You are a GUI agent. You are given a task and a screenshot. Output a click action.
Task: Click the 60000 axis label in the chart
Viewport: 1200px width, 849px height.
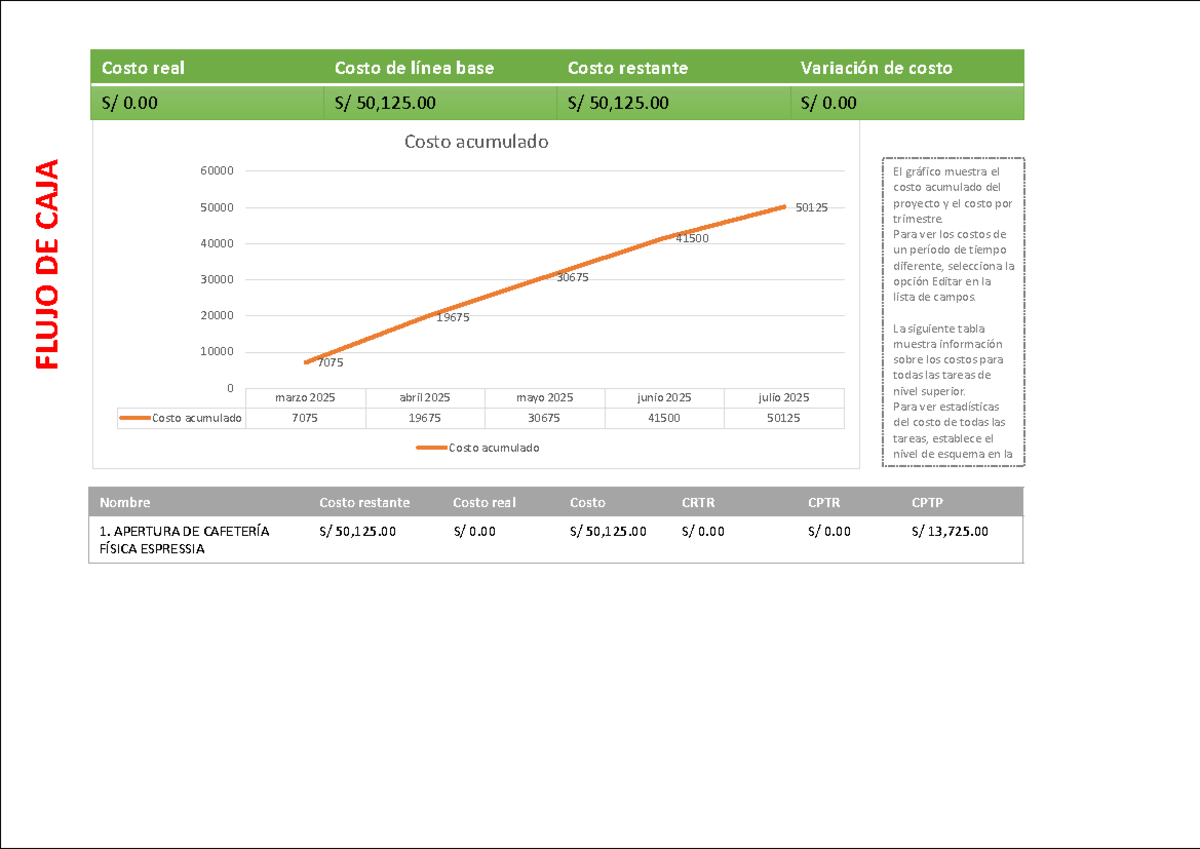217,171
